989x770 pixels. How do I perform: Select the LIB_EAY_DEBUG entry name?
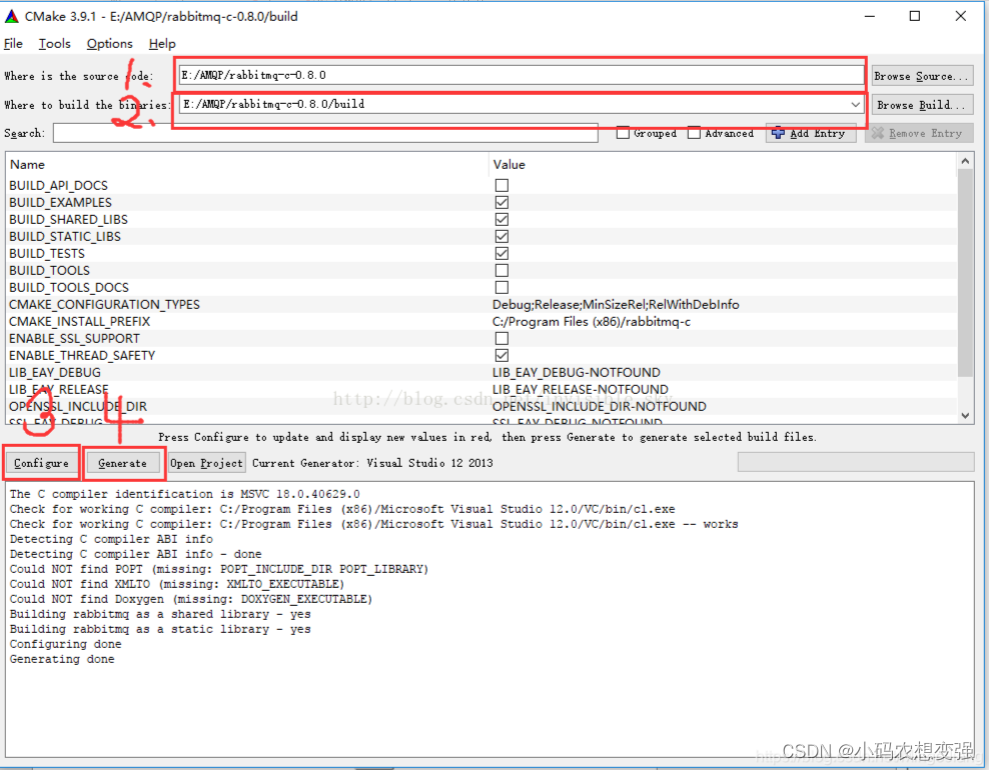55,373
